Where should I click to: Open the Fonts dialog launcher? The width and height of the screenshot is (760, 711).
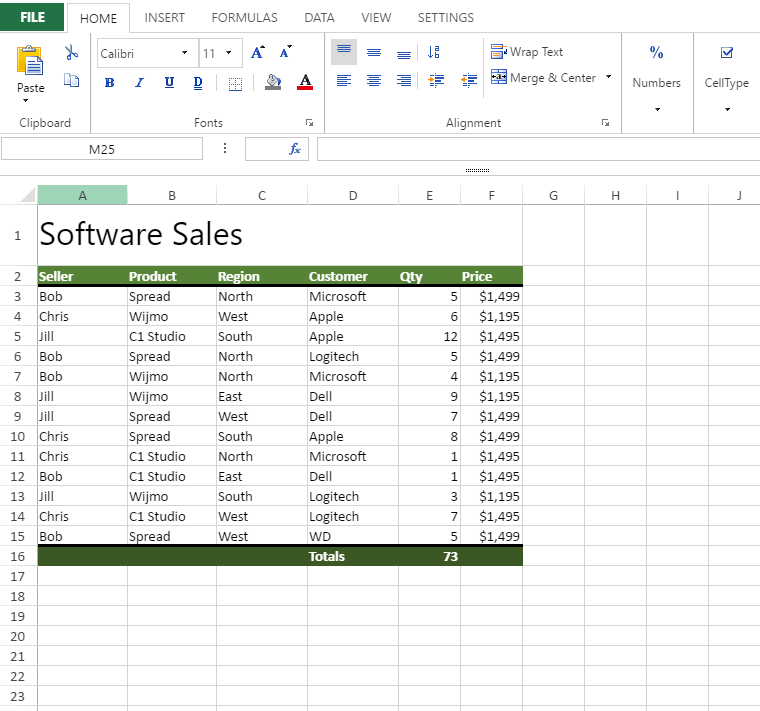click(309, 123)
